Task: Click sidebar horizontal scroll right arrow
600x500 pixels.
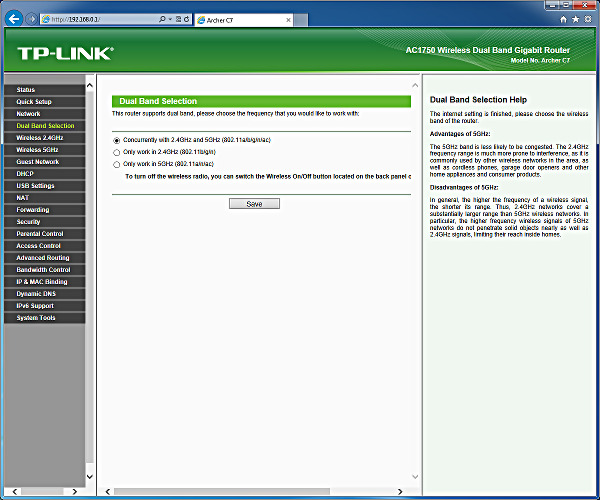Action: (x=75, y=492)
